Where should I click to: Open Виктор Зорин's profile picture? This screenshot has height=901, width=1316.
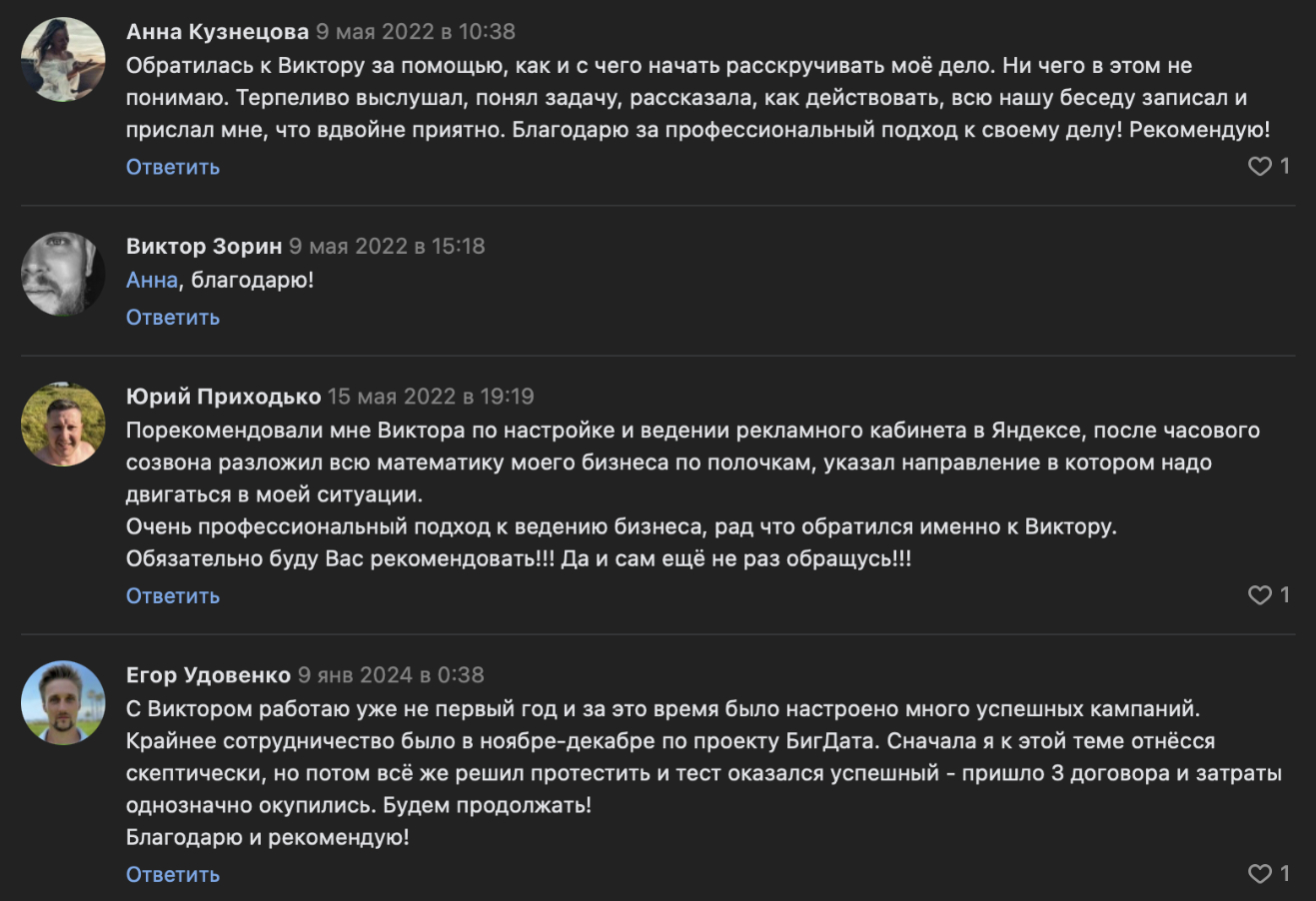click(x=63, y=275)
